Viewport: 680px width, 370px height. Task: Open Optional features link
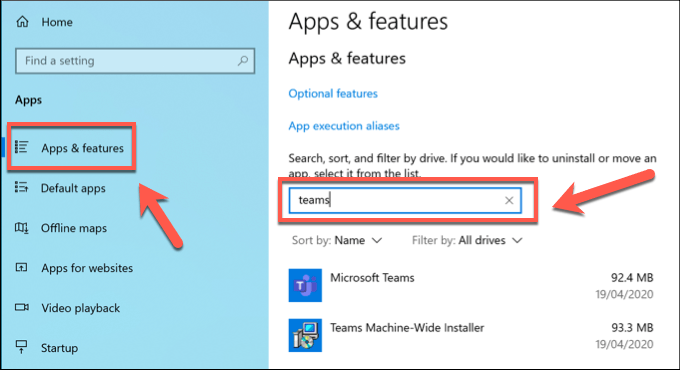click(333, 94)
